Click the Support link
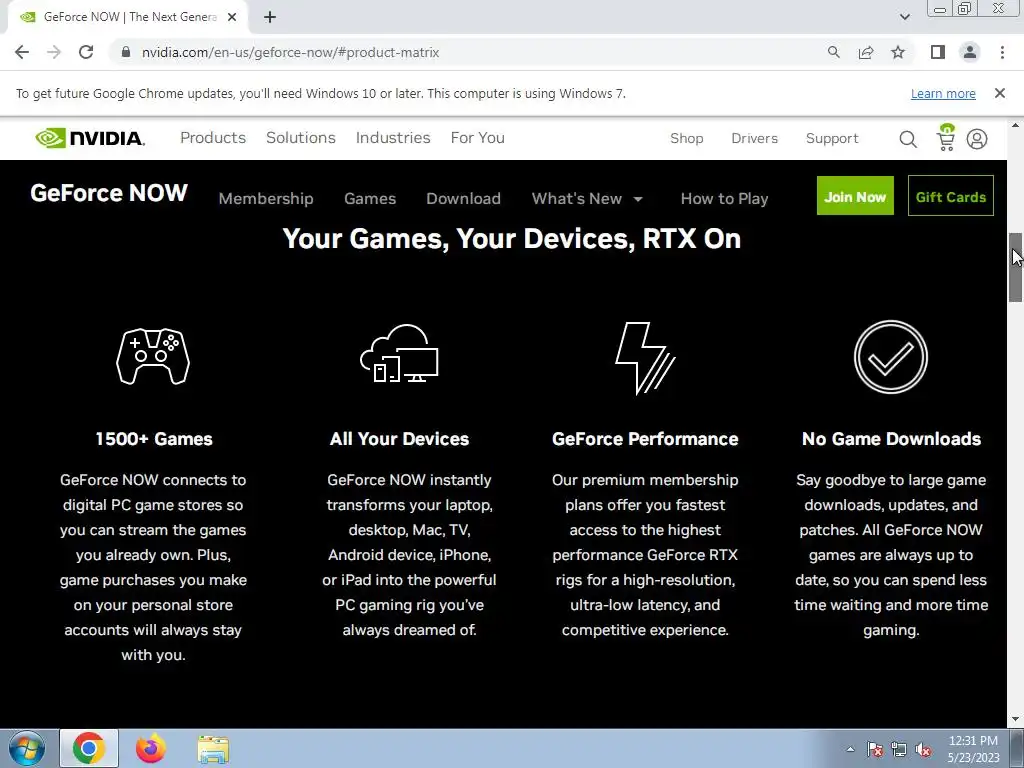 coord(832,138)
